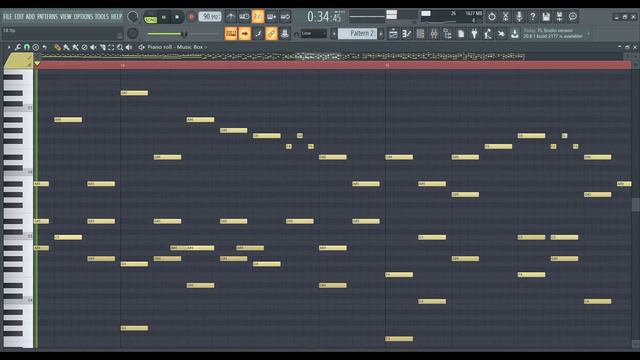The image size is (640, 360).
Task: Open the Mixer icon
Action: click(434, 33)
